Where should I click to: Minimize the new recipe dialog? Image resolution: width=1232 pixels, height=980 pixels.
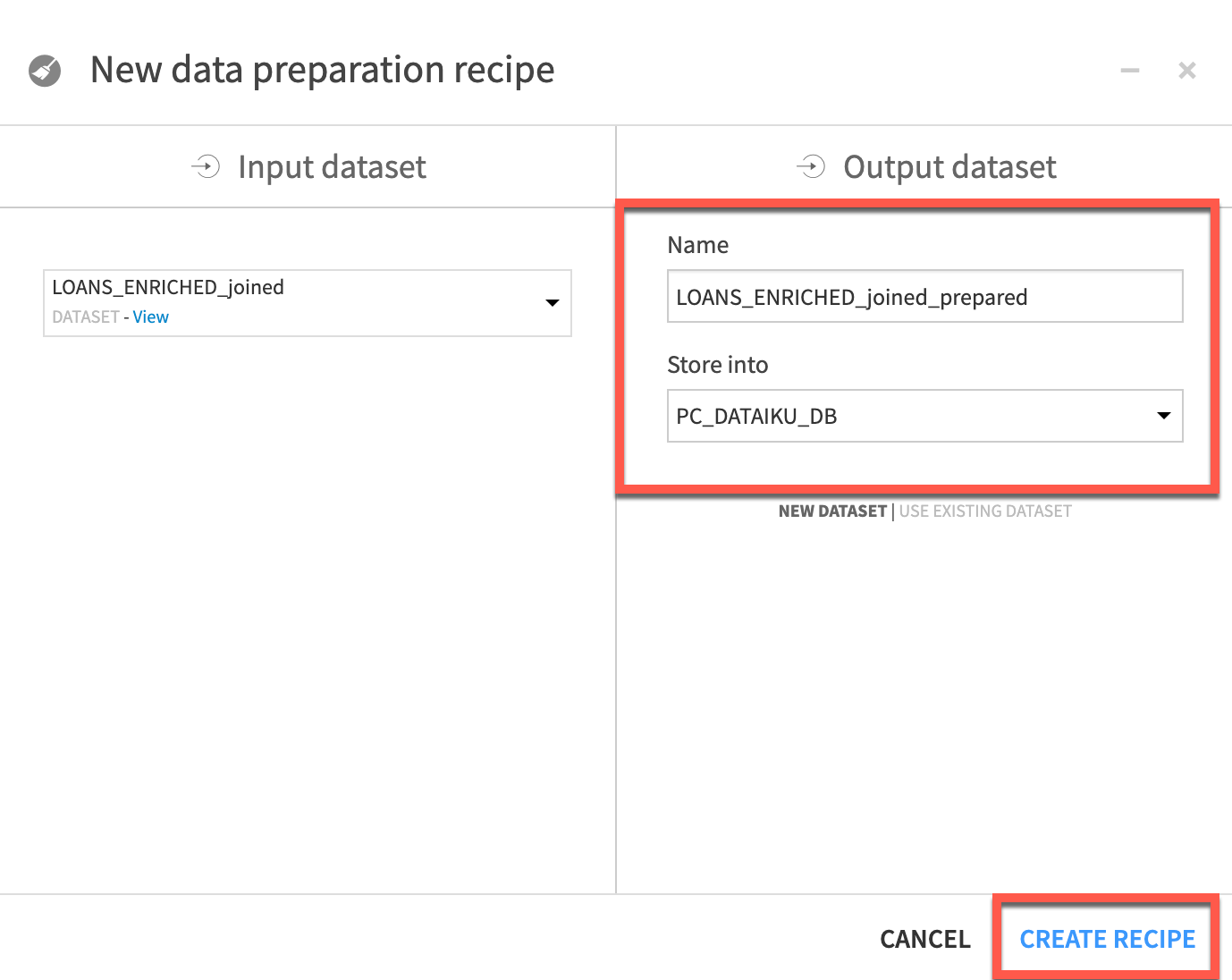1130,71
